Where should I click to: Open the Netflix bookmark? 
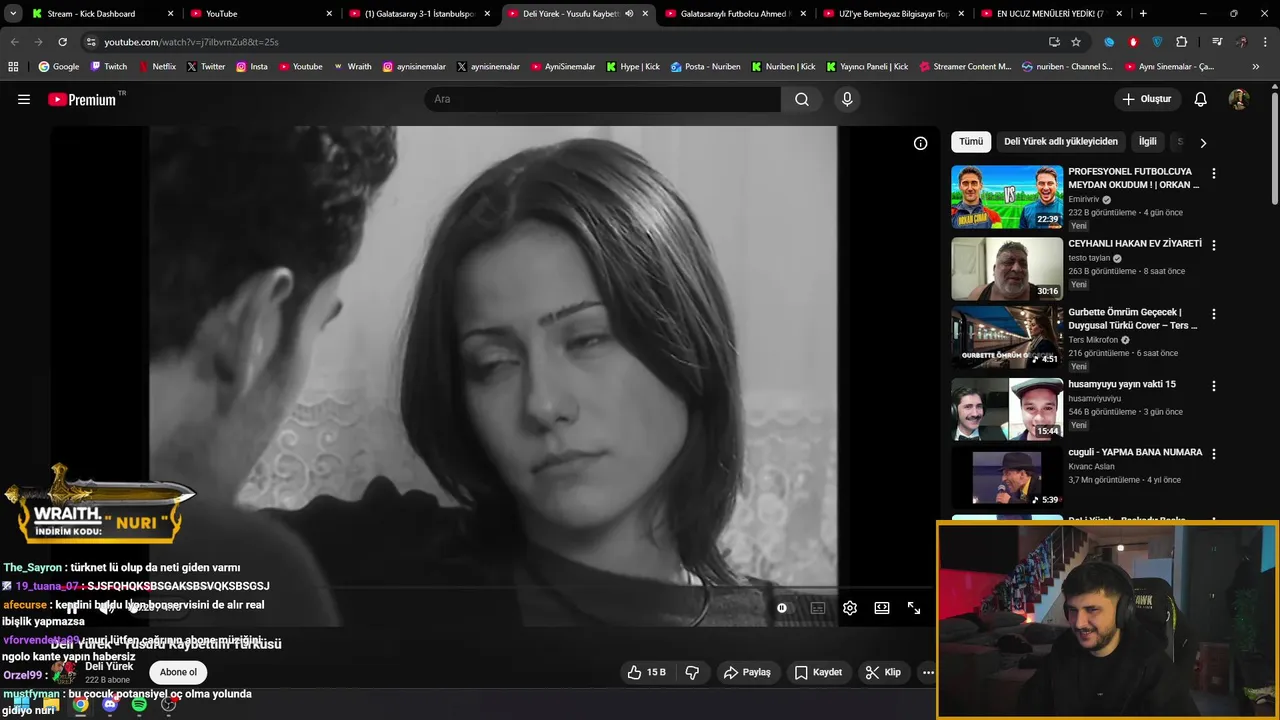pos(157,67)
